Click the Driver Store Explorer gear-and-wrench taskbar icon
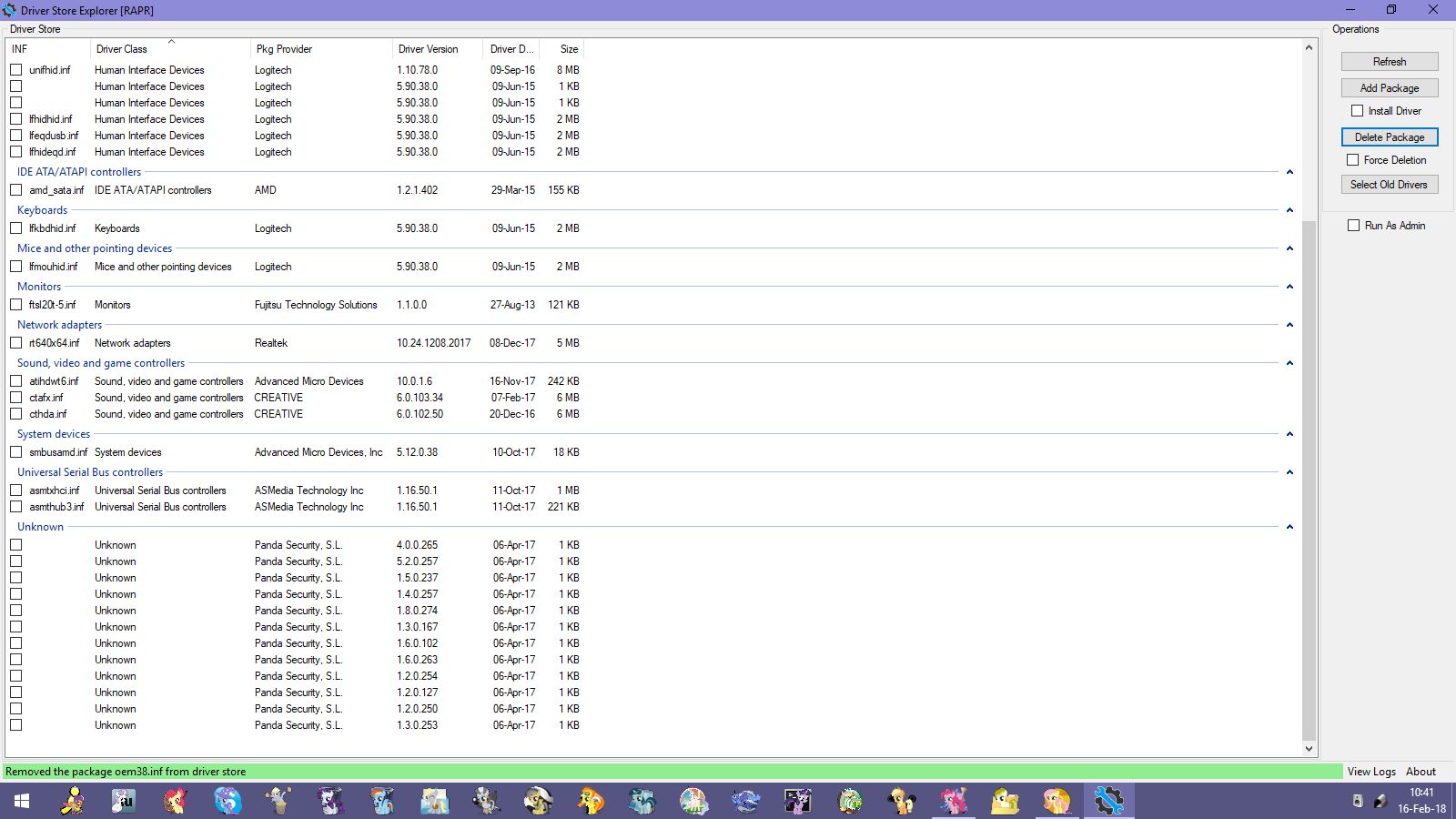Screen dimensions: 1456x819 point(1108,801)
